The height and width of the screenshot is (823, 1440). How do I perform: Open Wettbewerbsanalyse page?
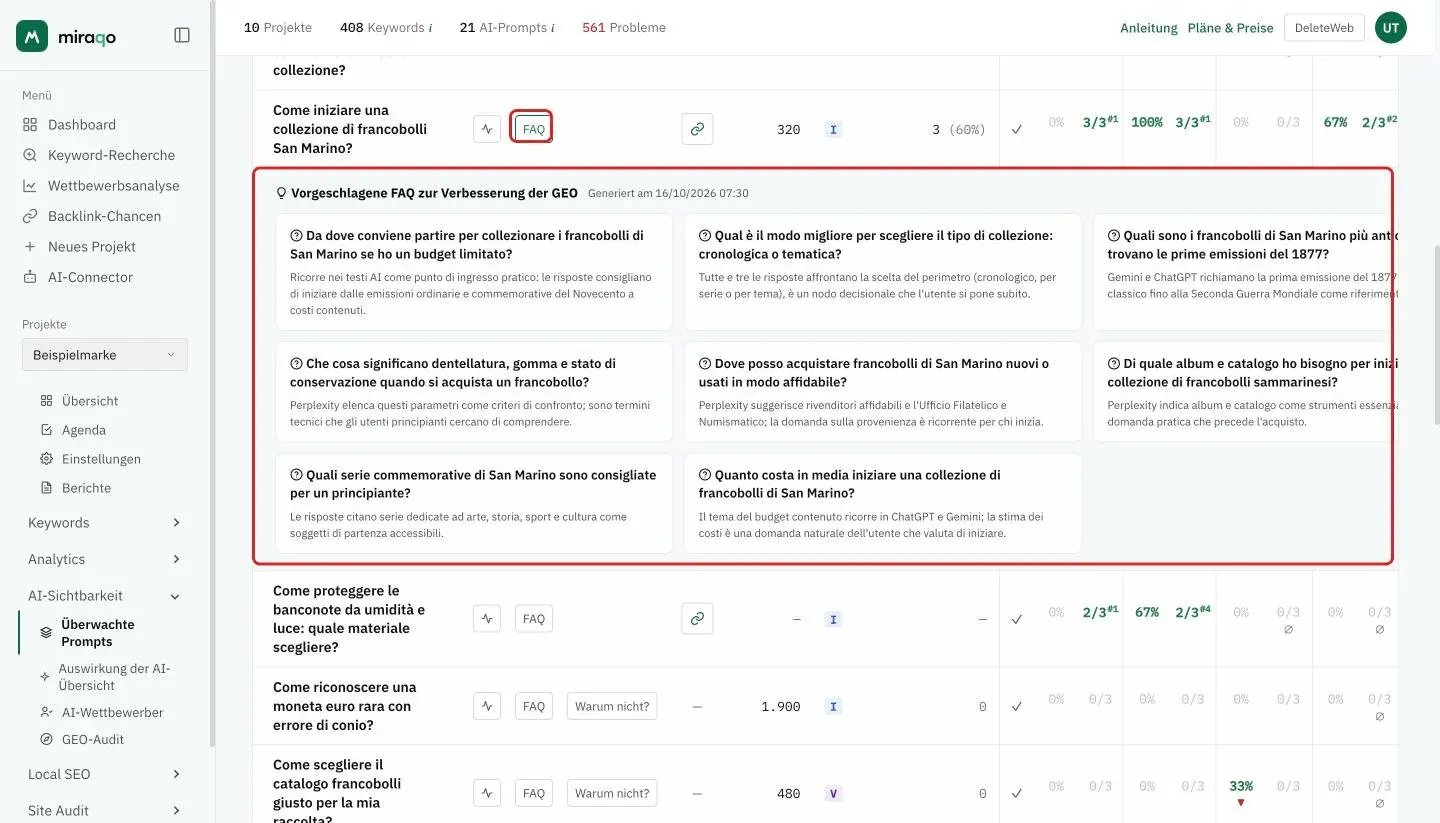[113, 186]
